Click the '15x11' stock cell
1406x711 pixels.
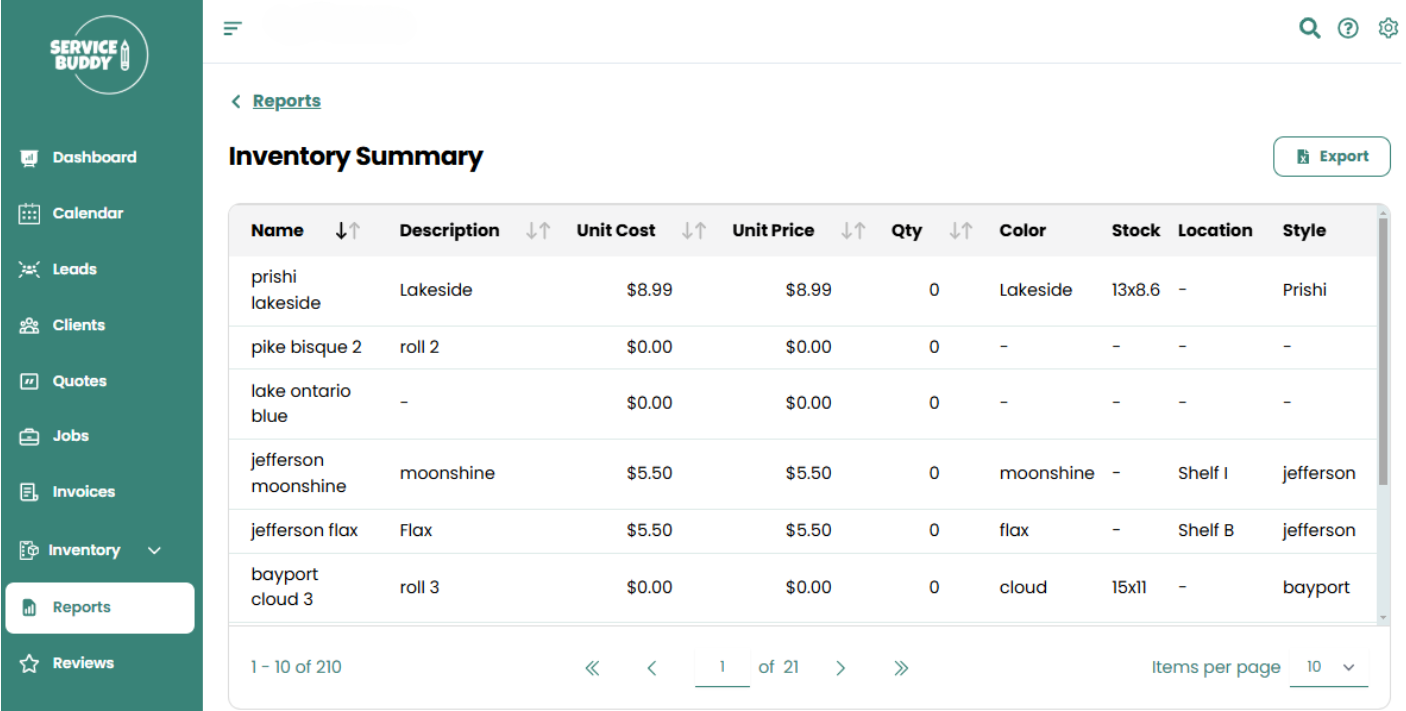pos(1129,588)
